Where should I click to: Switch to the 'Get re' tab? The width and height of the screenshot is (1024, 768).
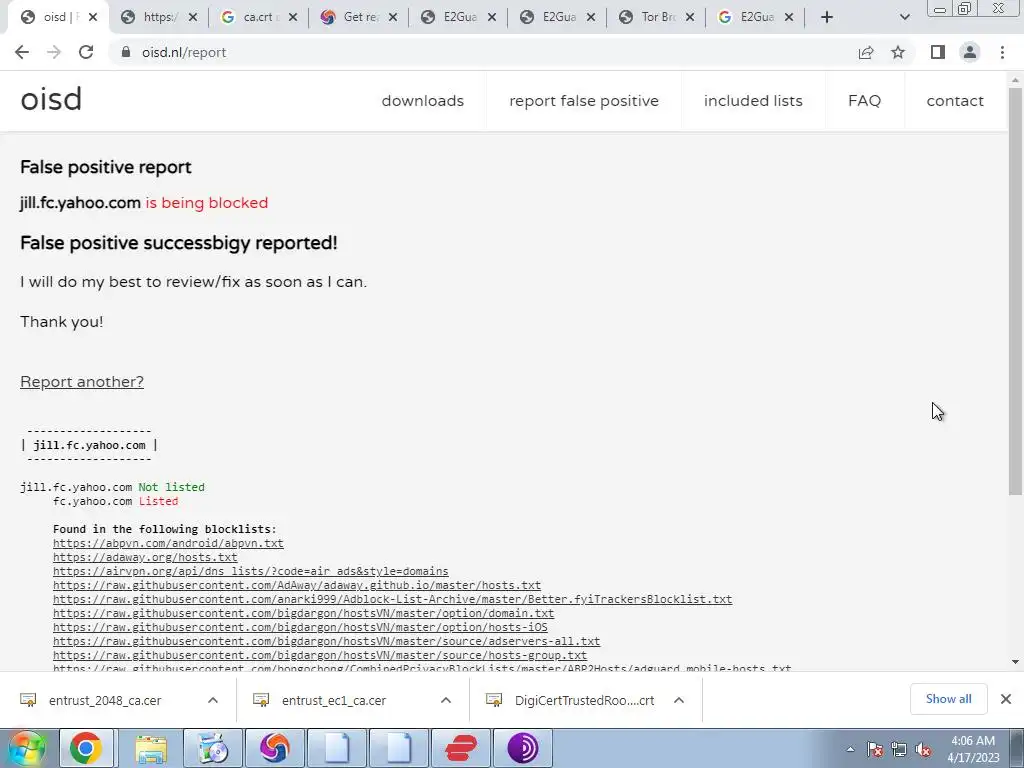(359, 17)
